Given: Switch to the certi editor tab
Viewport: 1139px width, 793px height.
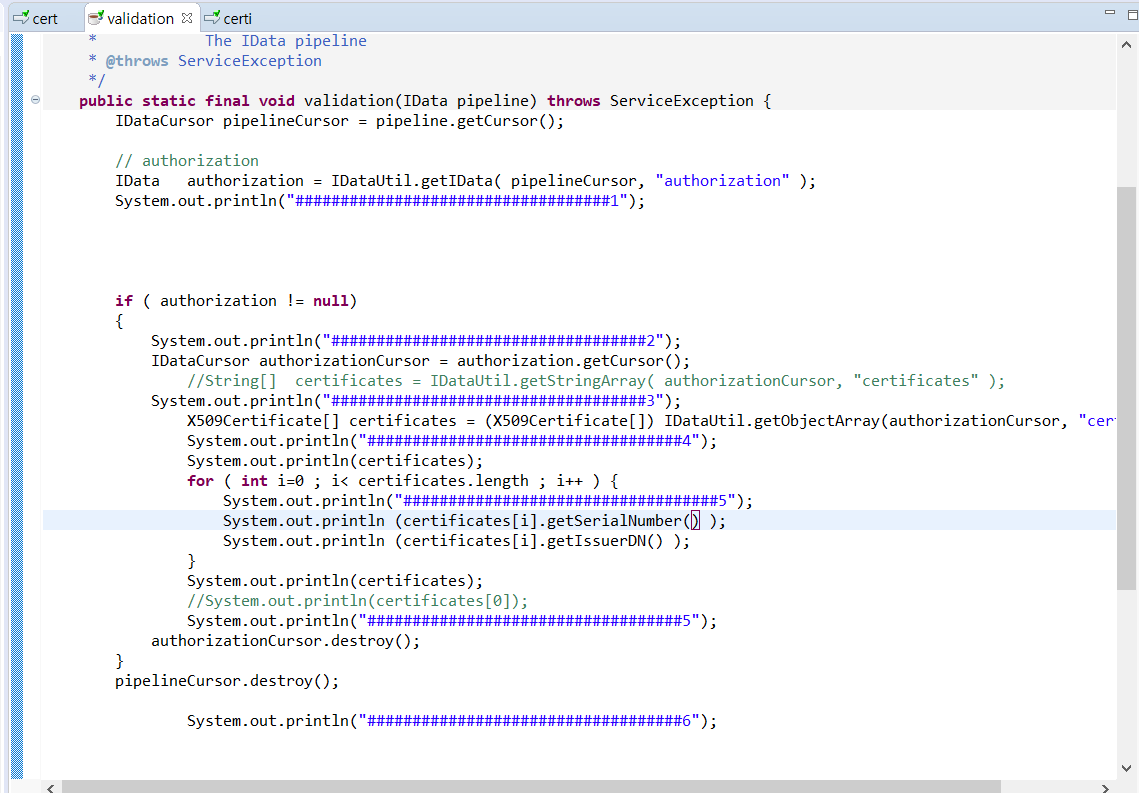Looking at the screenshot, I should pyautogui.click(x=237, y=18).
